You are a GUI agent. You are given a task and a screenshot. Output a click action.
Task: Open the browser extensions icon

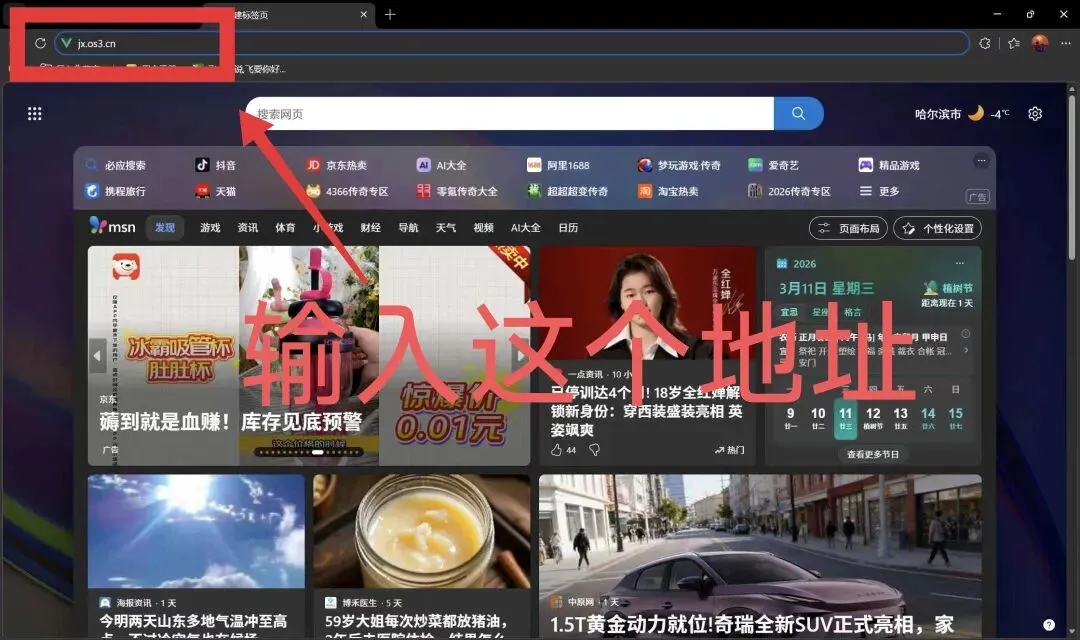985,43
